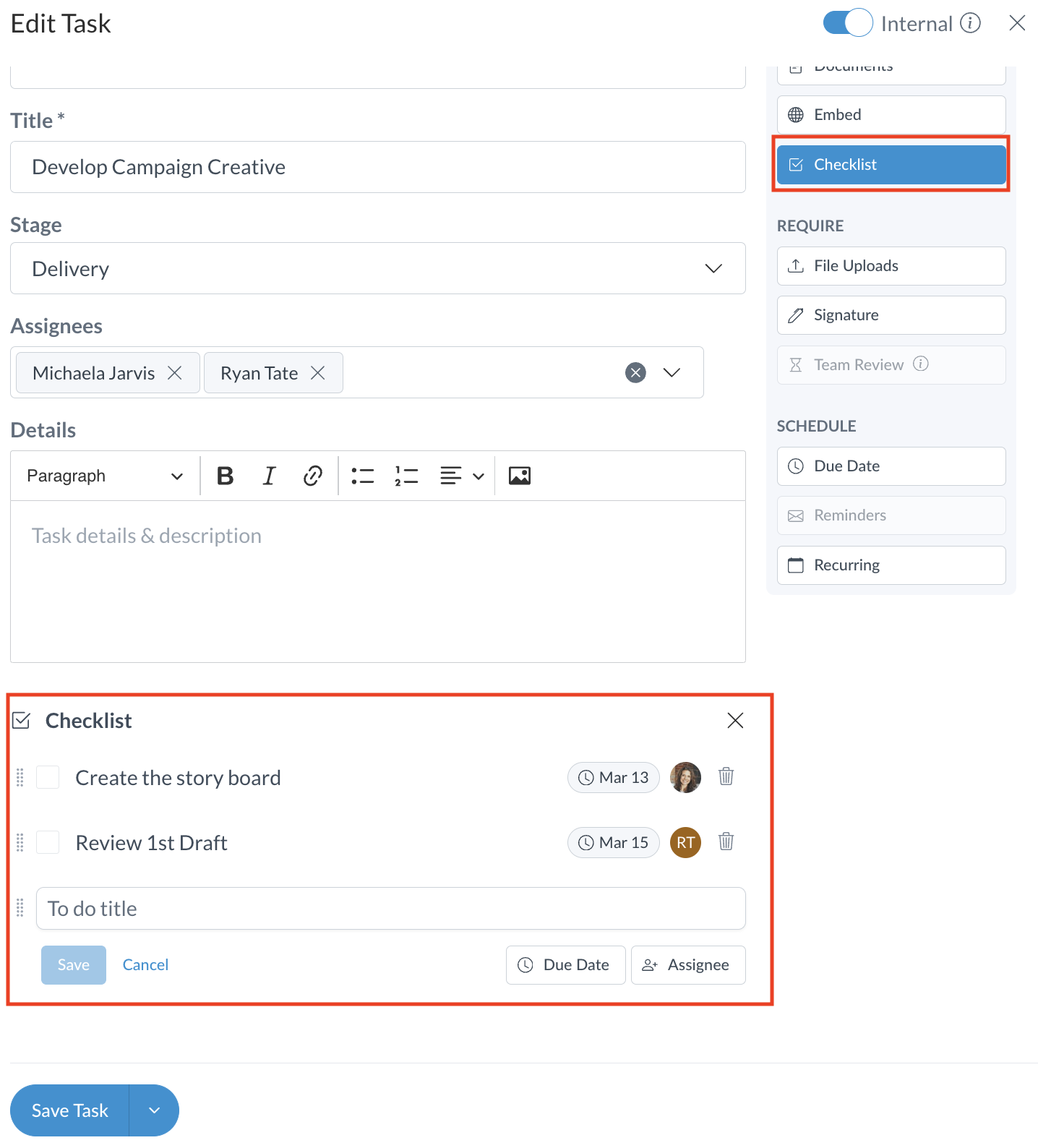Click the Assignee button for new to-do

pyautogui.click(x=687, y=965)
